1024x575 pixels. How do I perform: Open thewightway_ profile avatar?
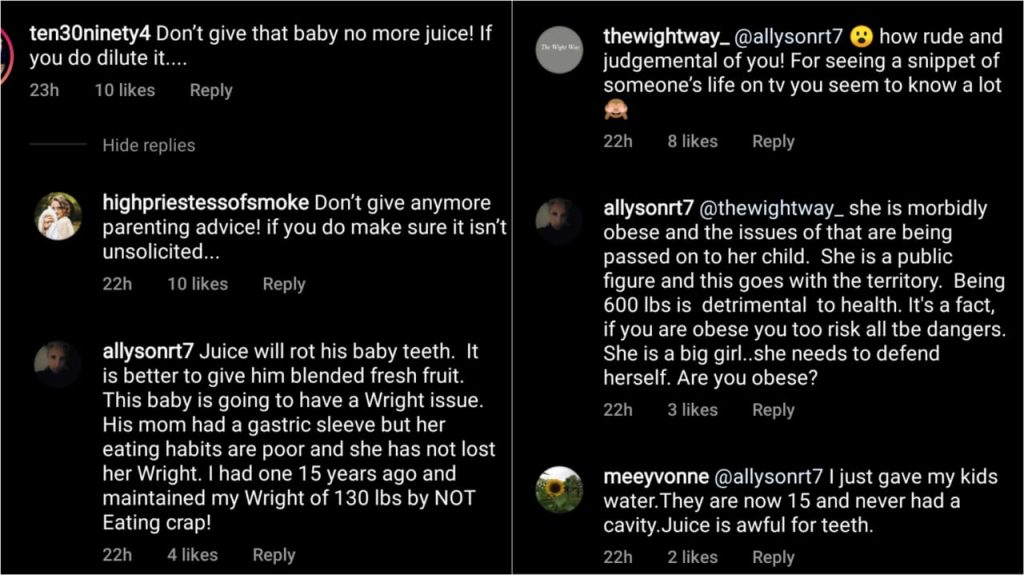coord(559,49)
